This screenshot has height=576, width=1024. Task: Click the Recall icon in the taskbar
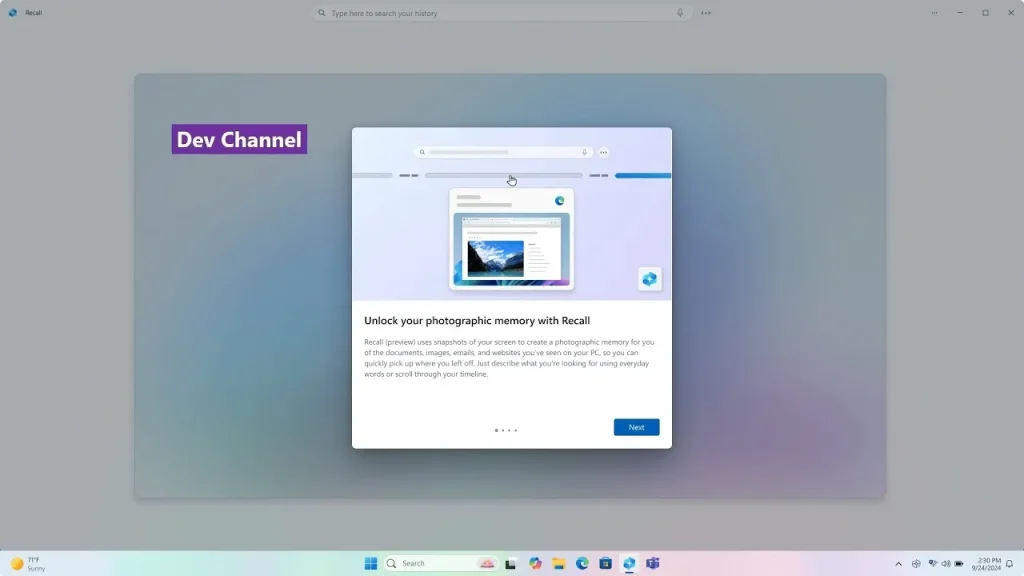pos(629,564)
